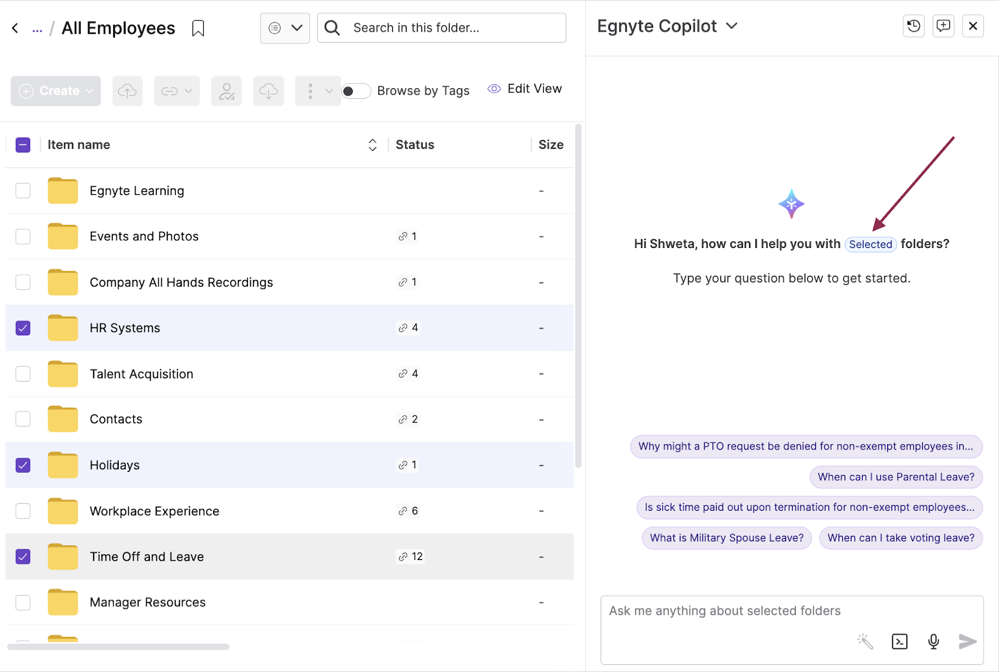This screenshot has height=672, width=999.
Task: Open the Item name sort chevron
Action: click(x=372, y=144)
